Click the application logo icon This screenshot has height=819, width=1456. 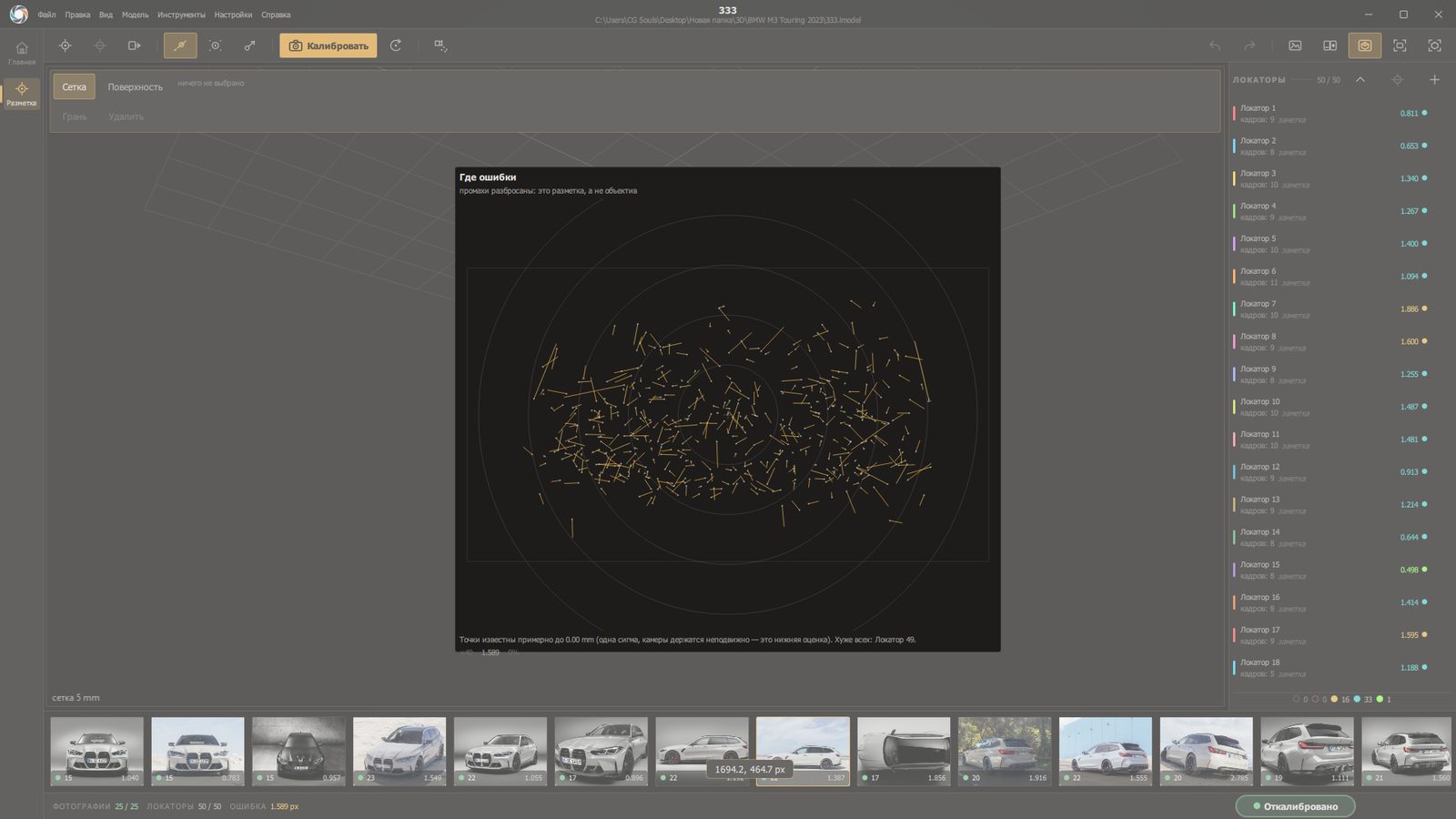pyautogui.click(x=18, y=15)
